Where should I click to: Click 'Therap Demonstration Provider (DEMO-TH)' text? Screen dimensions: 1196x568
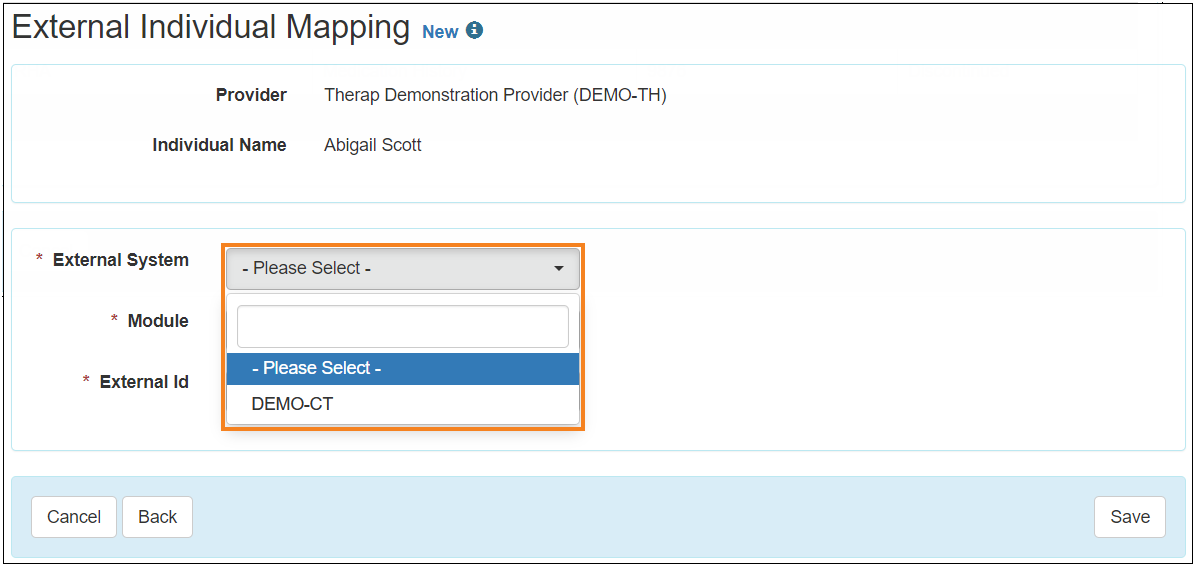click(x=495, y=95)
